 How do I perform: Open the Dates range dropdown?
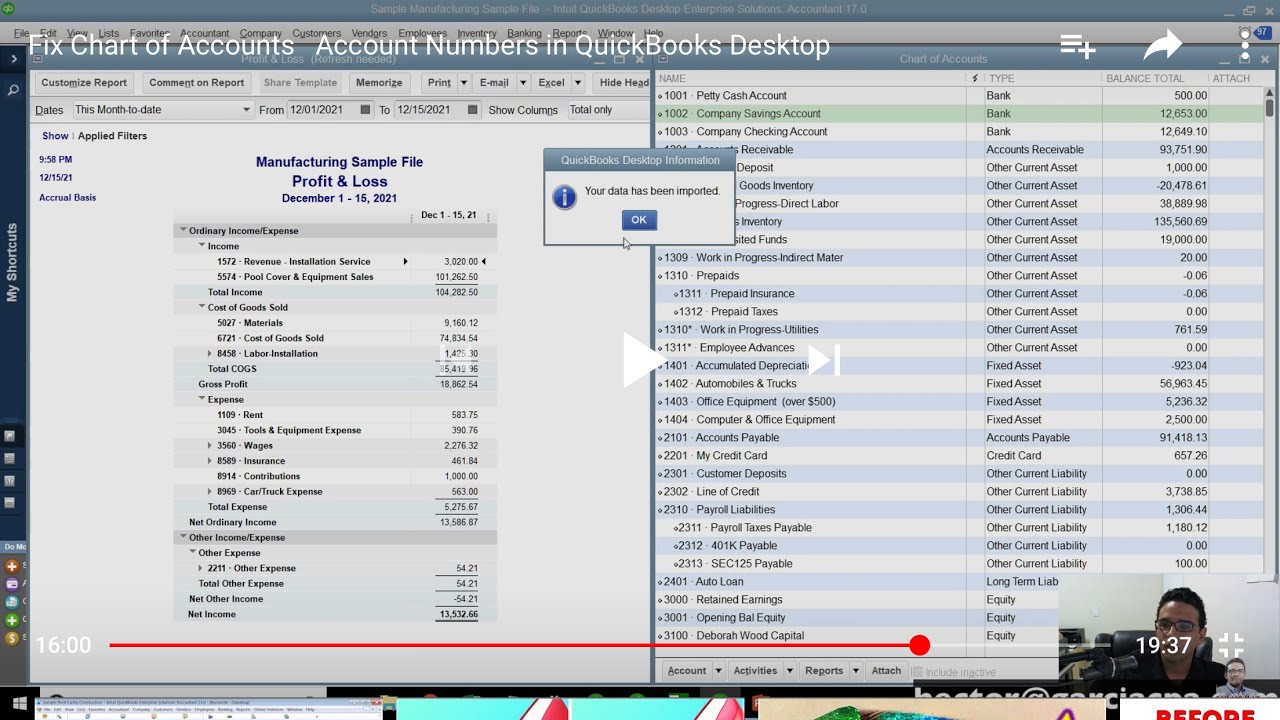pos(162,110)
